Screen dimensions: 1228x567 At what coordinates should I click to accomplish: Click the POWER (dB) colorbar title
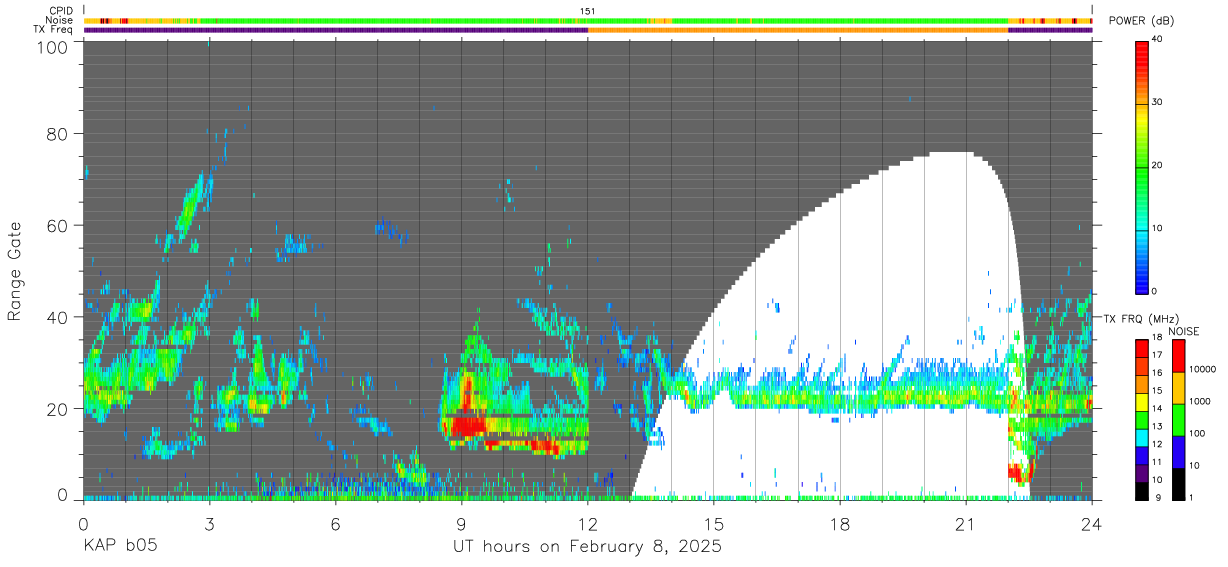pos(1141,21)
